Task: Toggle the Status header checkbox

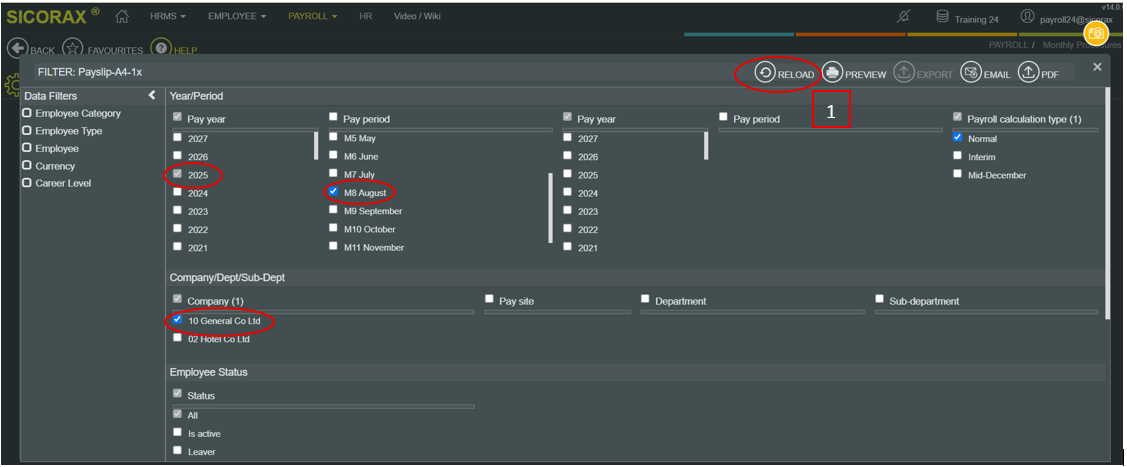Action: click(x=178, y=394)
